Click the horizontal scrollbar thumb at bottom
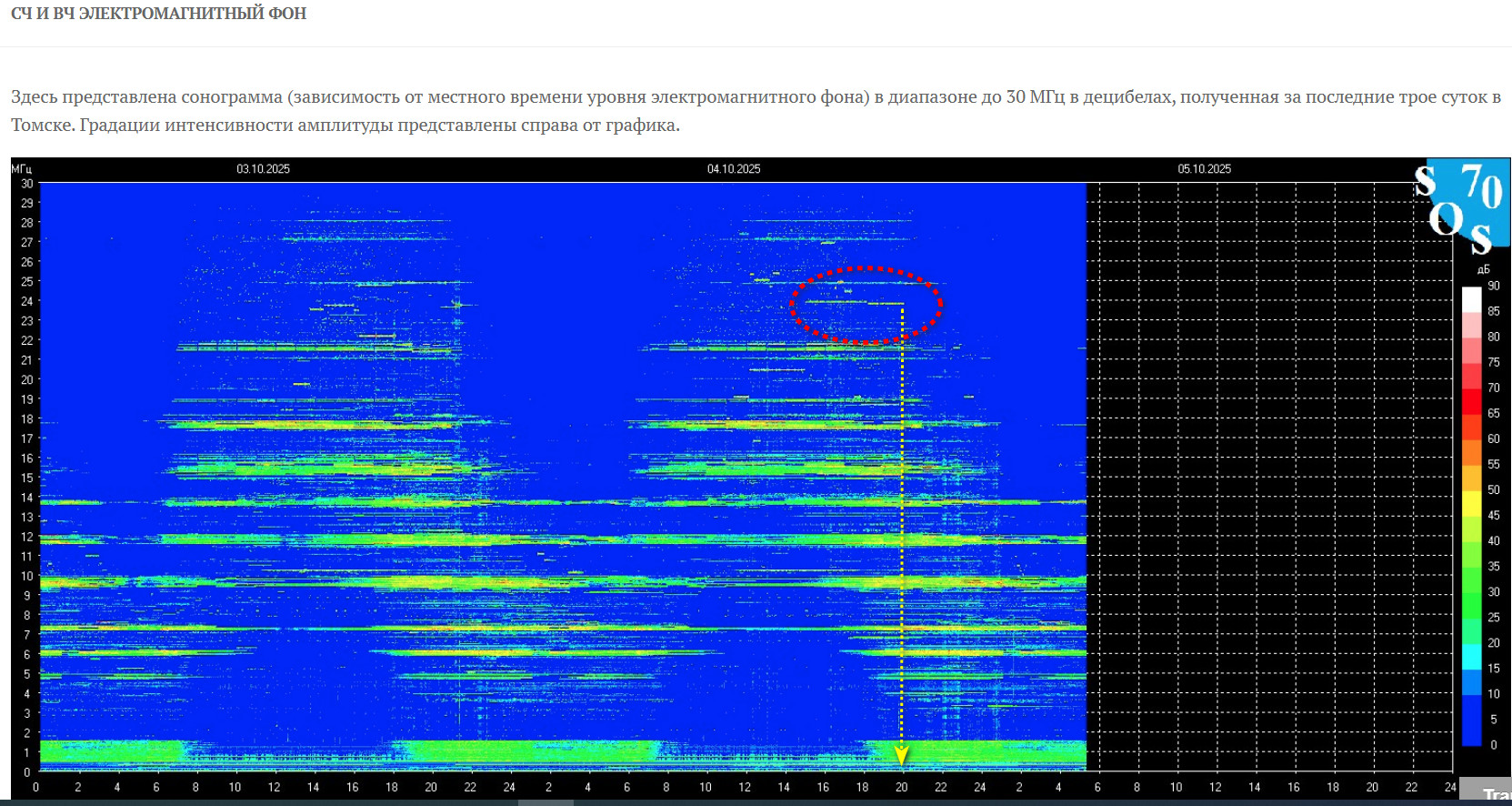 coord(546,802)
